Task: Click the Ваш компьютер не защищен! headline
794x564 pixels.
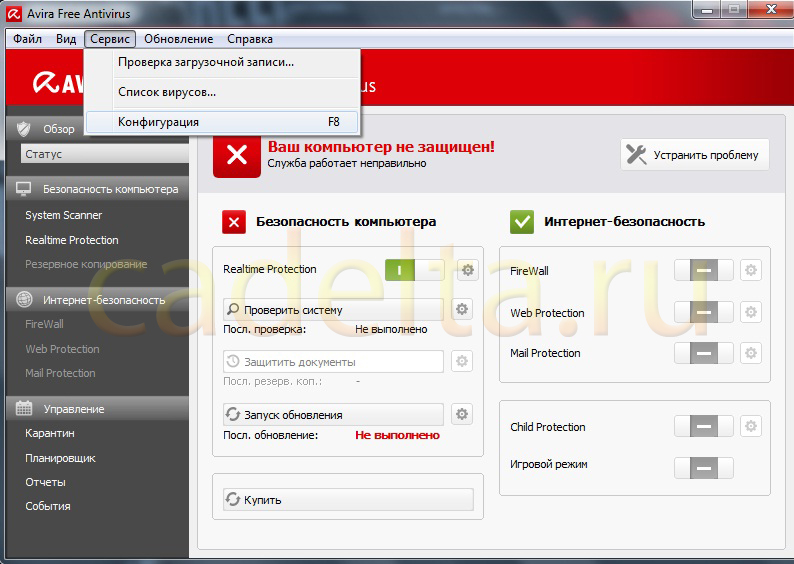Action: 381,147
